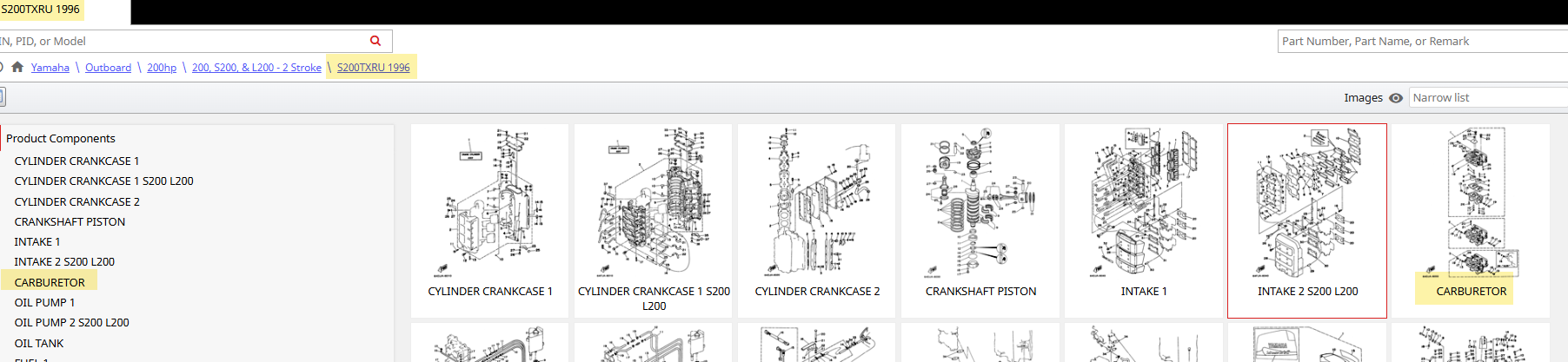Open the 200hp breadcrumb link

(162, 68)
